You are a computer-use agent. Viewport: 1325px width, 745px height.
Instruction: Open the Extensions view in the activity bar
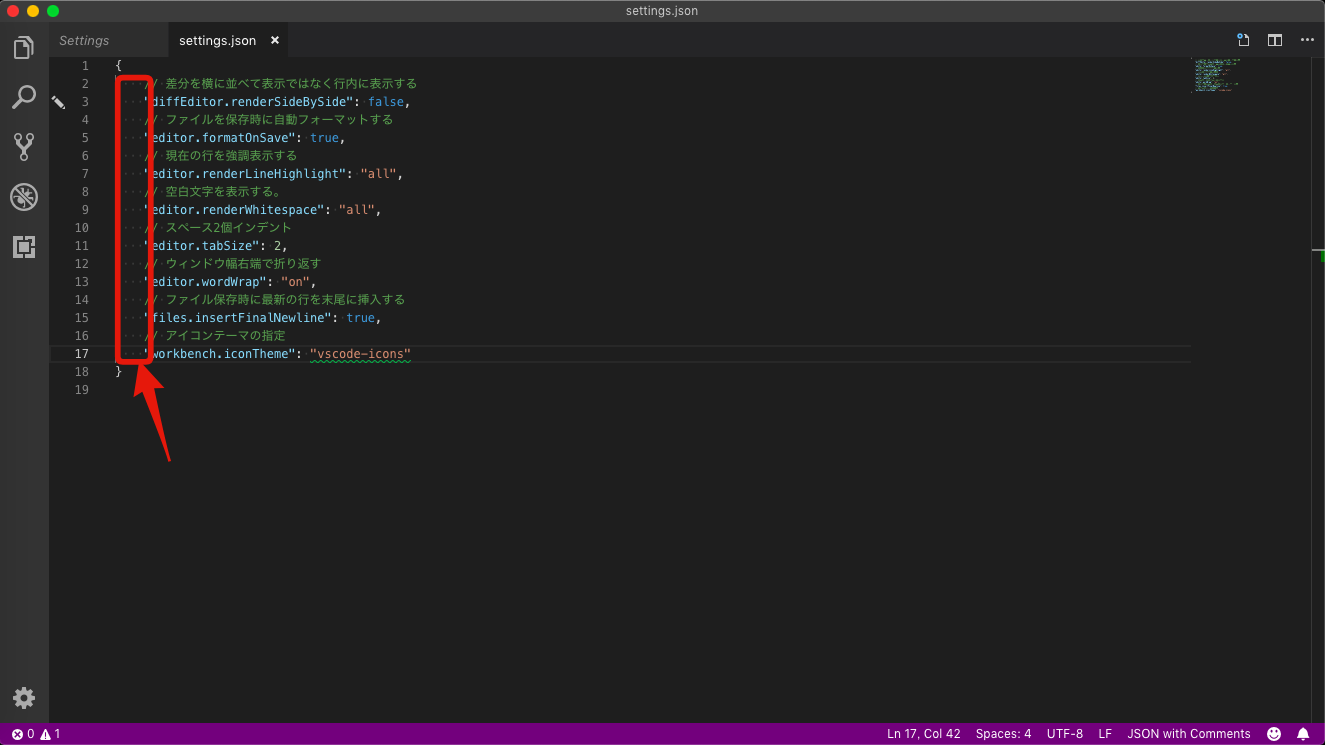click(x=24, y=247)
